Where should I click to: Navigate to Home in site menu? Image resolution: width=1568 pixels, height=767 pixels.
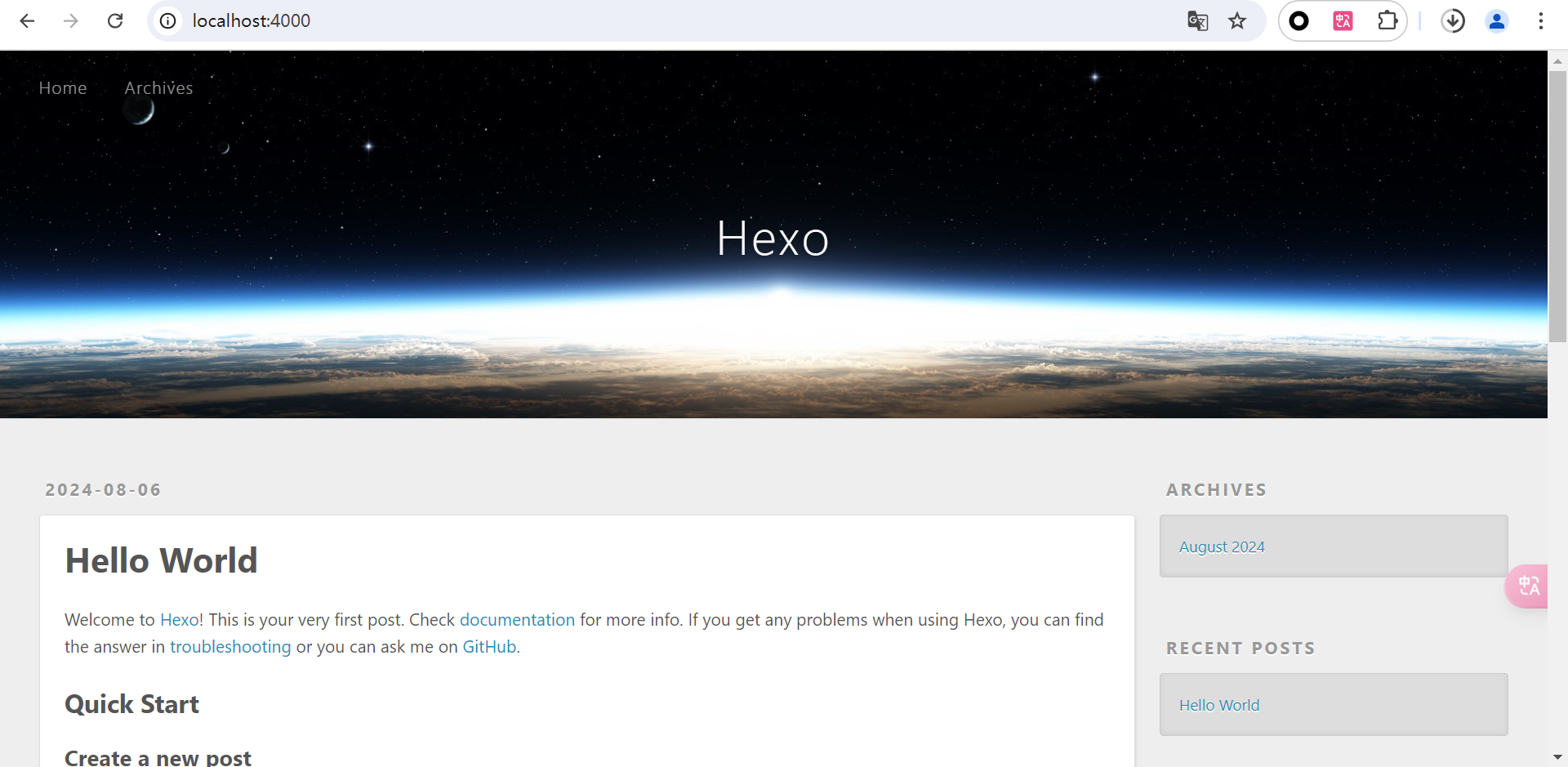coord(63,88)
